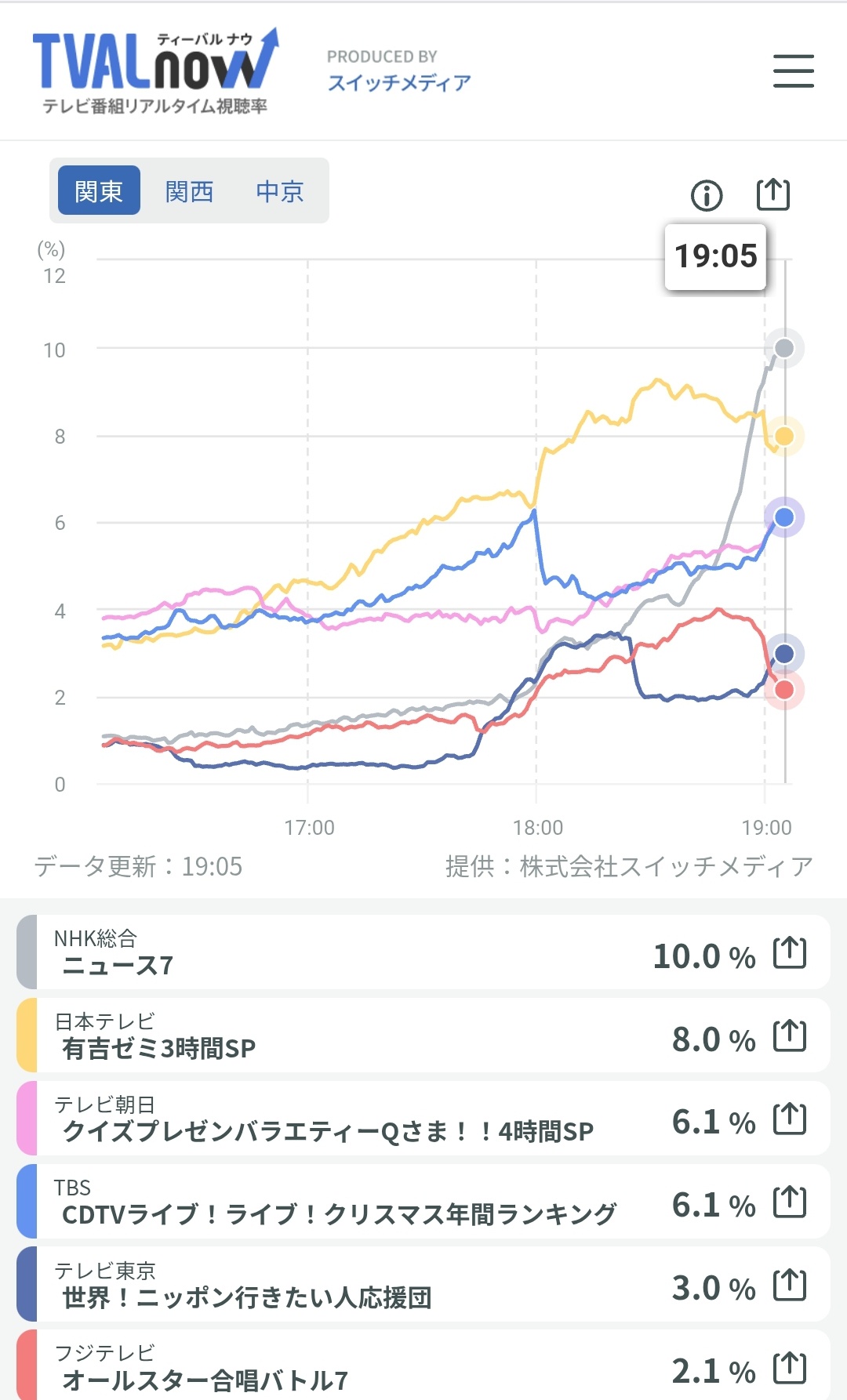Click the chart info icon

click(707, 195)
